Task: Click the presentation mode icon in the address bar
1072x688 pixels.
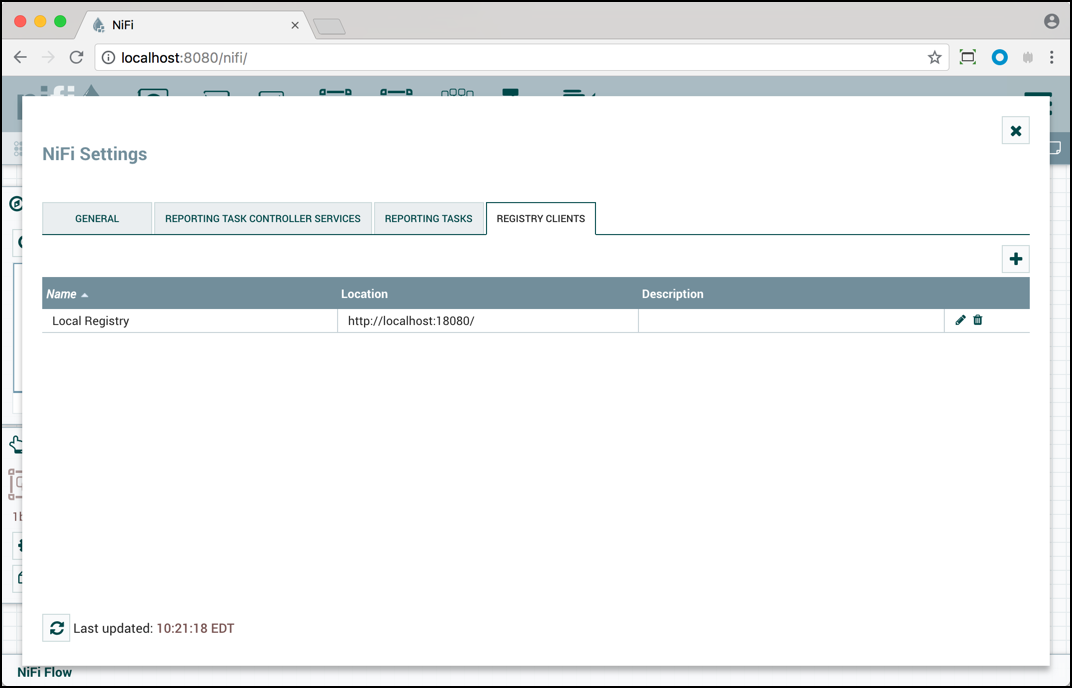Action: pyautogui.click(x=966, y=57)
